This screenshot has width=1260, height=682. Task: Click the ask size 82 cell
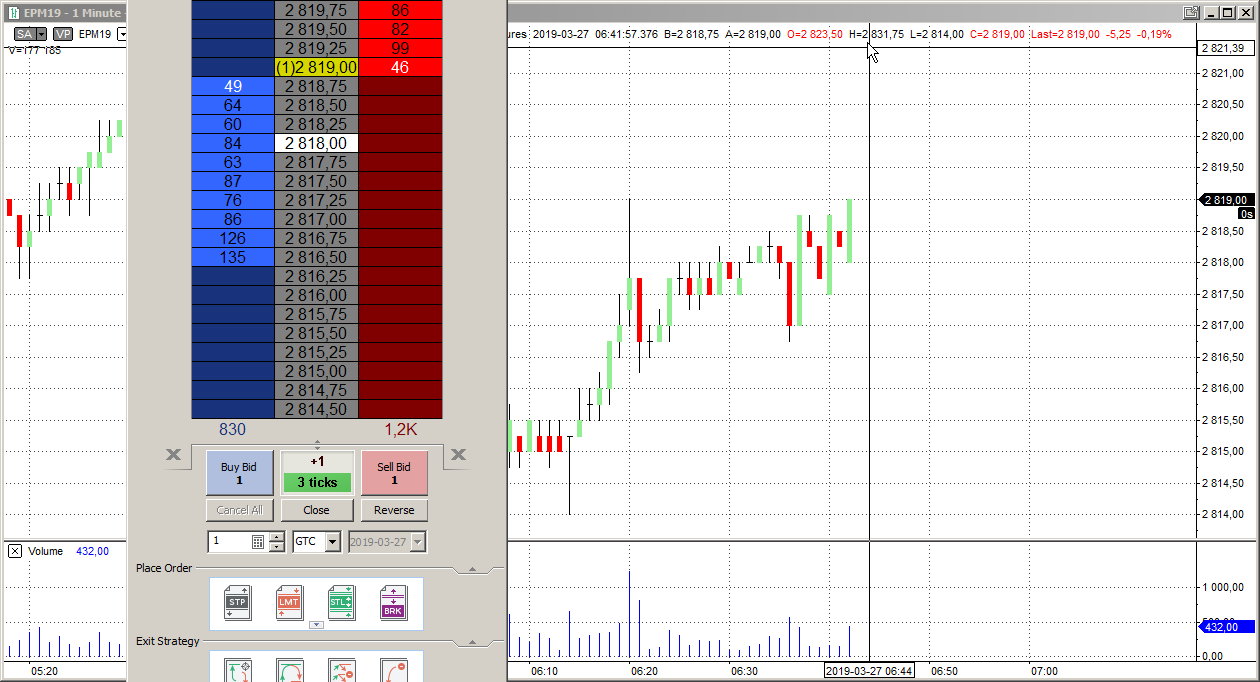(x=400, y=29)
